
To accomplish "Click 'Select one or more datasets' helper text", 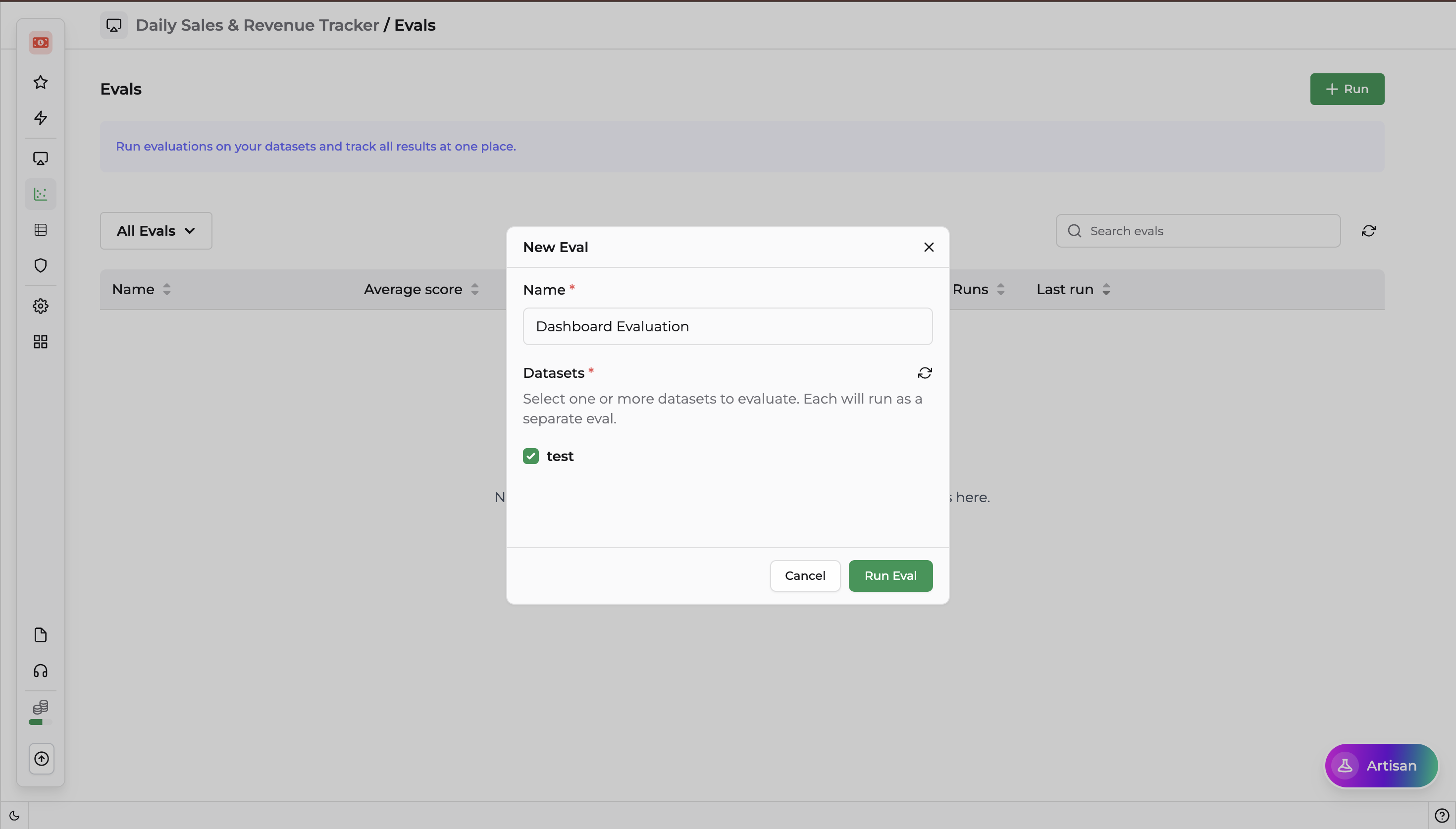I will (x=723, y=409).
